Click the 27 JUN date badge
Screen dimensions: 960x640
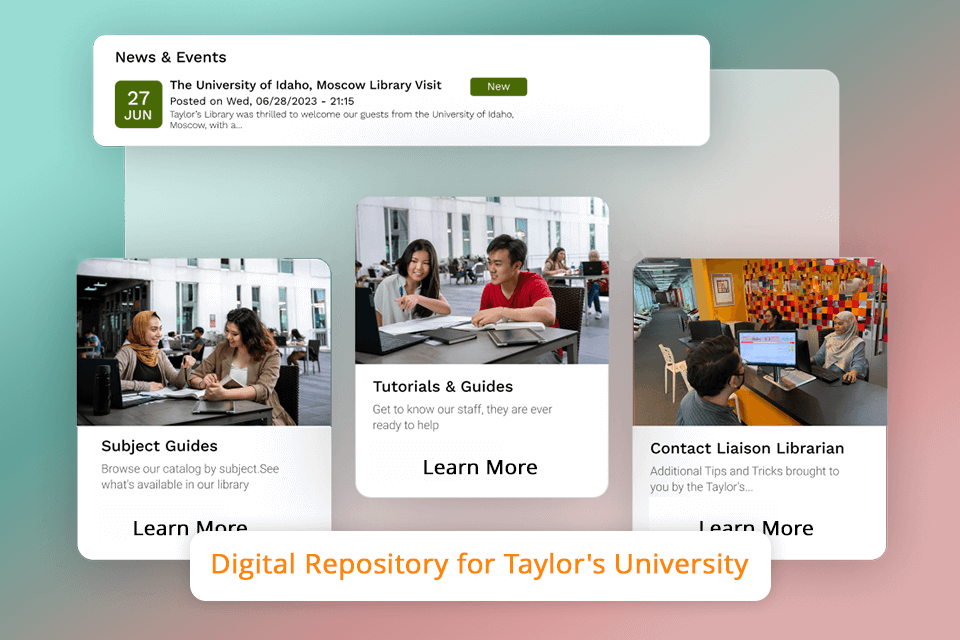click(x=138, y=104)
